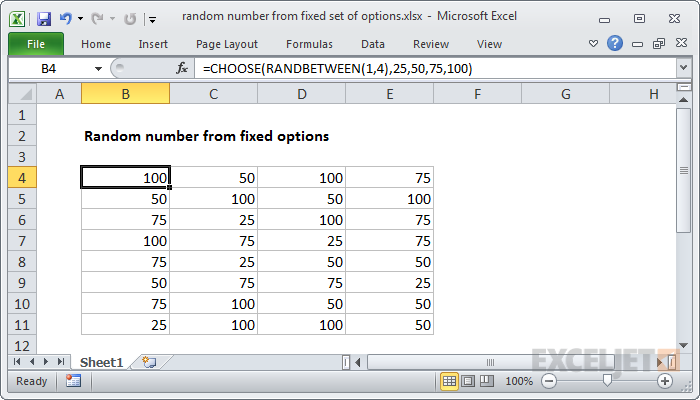Click the green File button
Viewport: 700px width, 400px height.
(35, 44)
